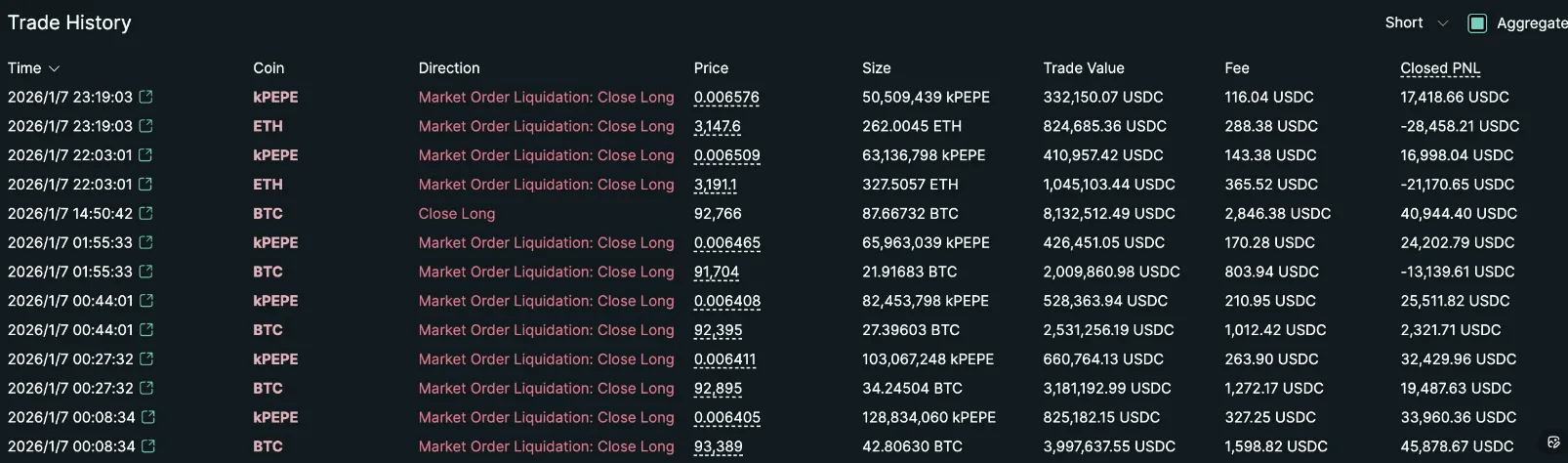Click the ETH price 3,191.1
This screenshot has height=463, width=1568.
point(715,185)
